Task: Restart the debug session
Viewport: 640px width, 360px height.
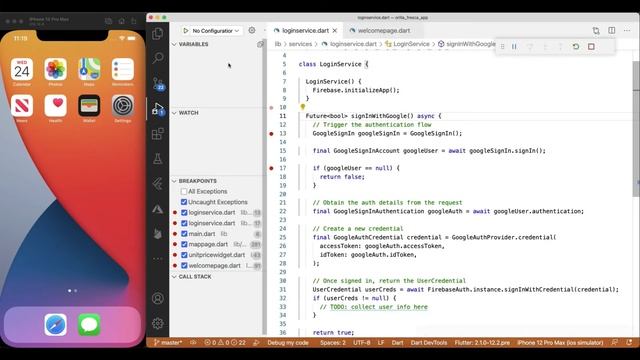Action: [x=576, y=47]
